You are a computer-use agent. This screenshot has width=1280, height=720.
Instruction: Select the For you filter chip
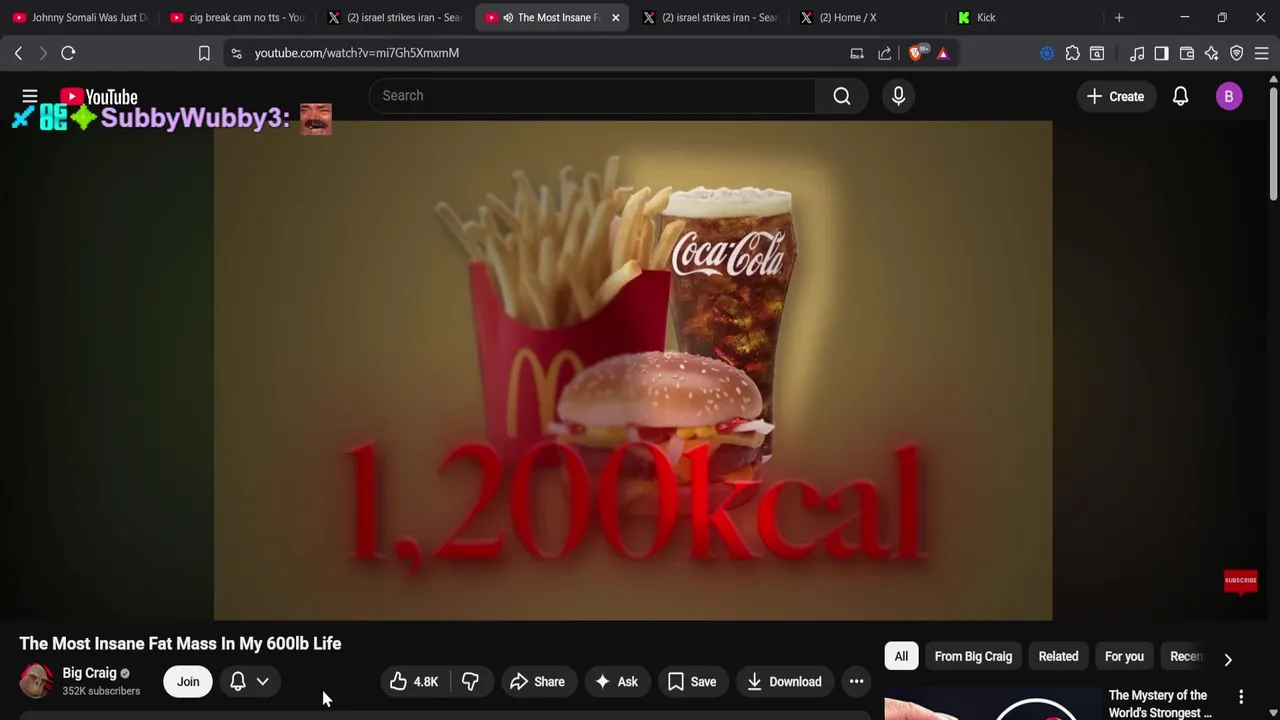1124,657
